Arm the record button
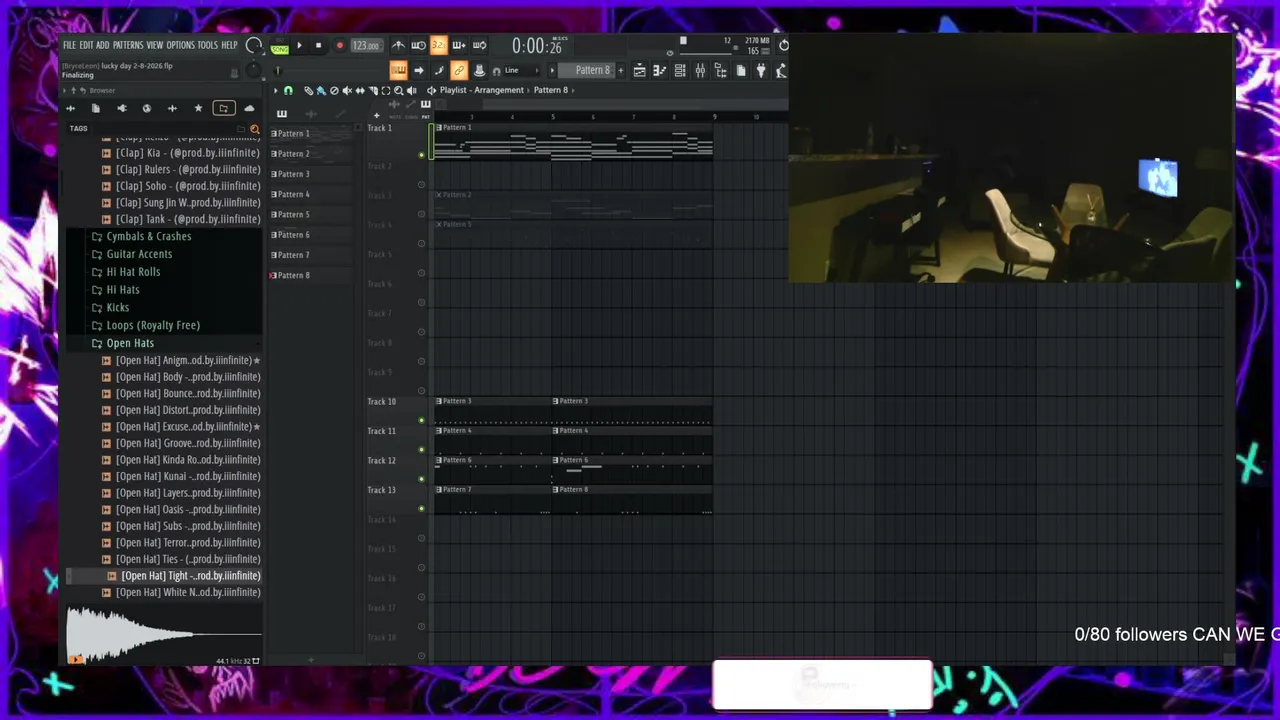 340,45
